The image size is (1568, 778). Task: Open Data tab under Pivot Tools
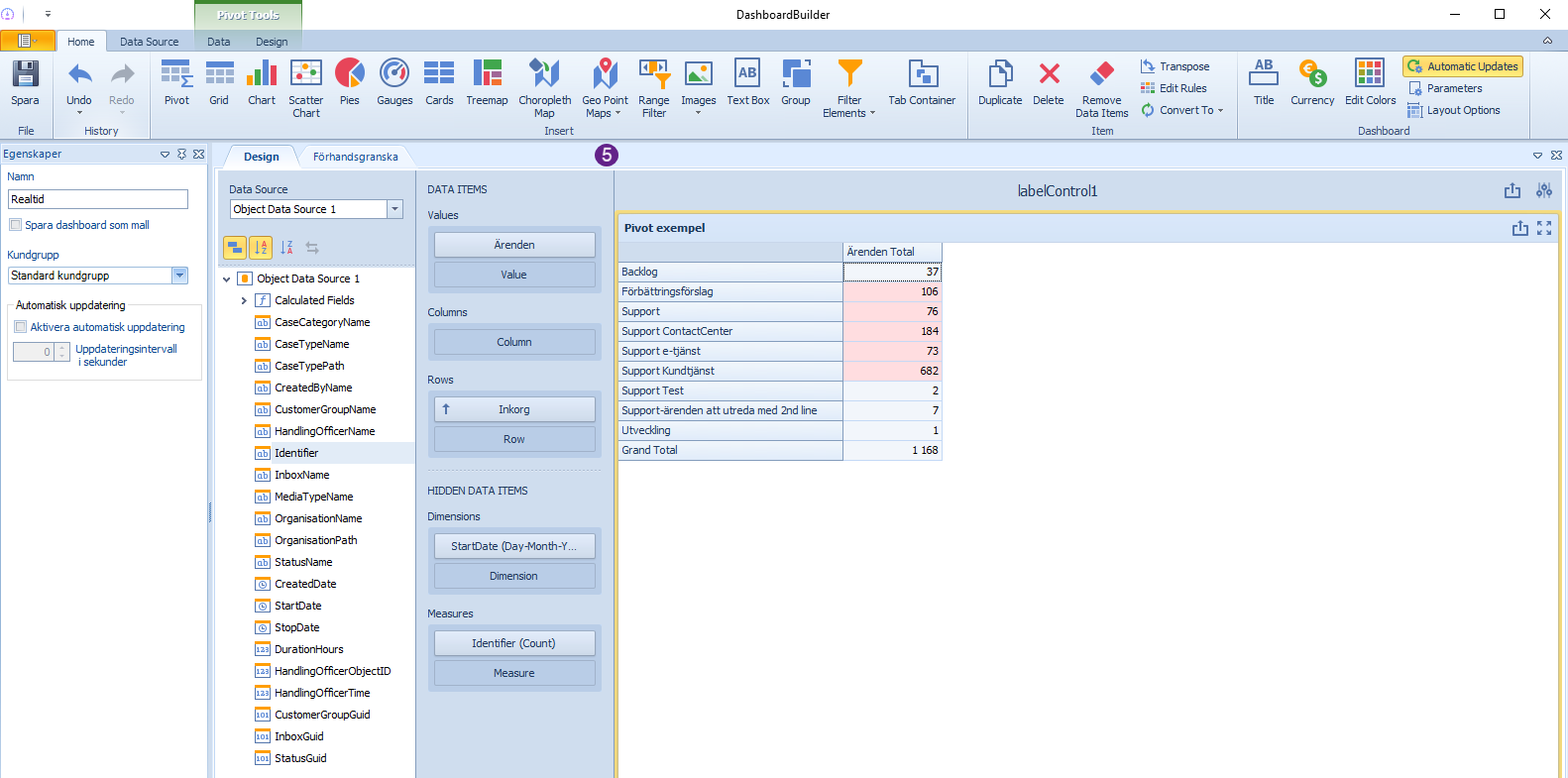tap(219, 42)
